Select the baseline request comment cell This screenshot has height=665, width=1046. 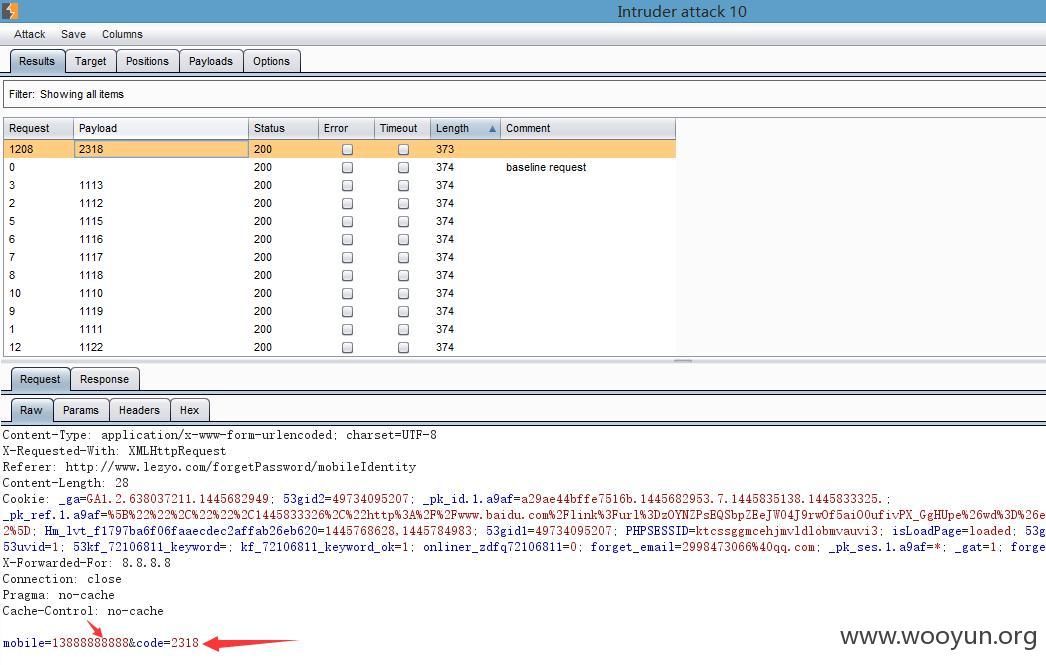pyautogui.click(x=588, y=167)
